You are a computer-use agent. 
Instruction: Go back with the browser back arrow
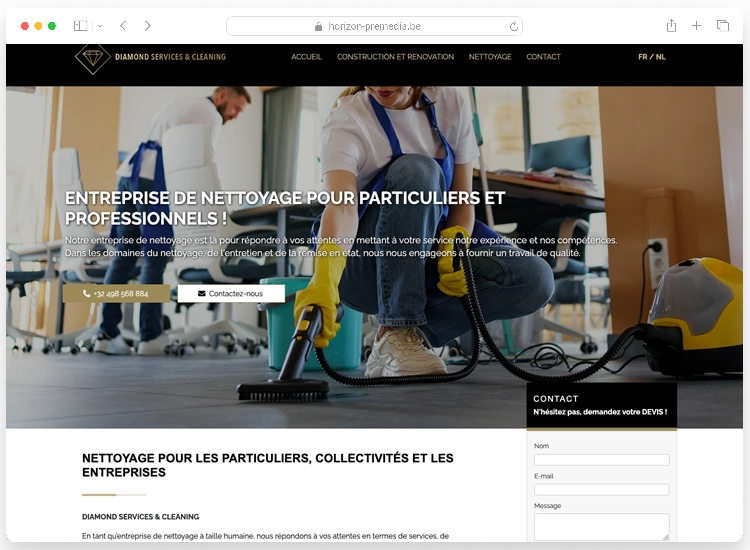pos(123,26)
